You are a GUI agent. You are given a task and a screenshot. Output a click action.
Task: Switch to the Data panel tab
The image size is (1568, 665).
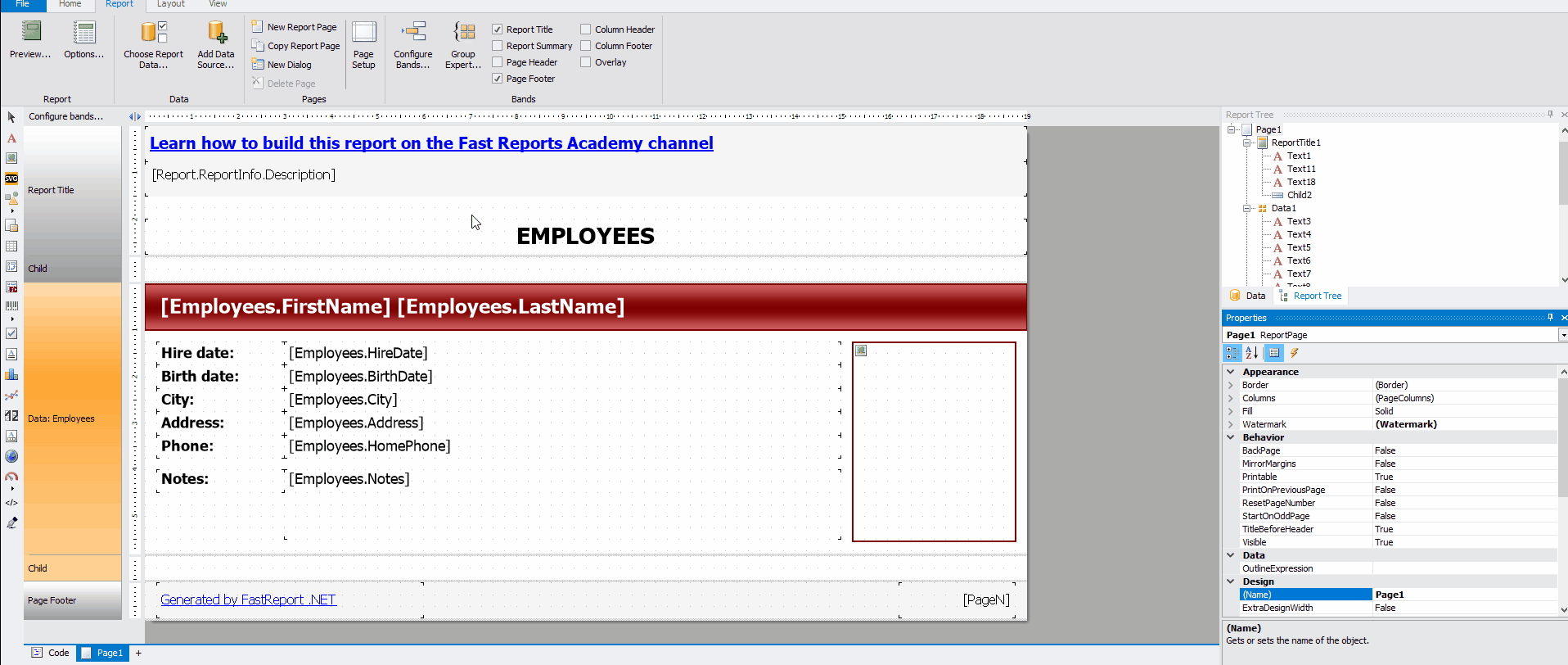(x=1248, y=296)
